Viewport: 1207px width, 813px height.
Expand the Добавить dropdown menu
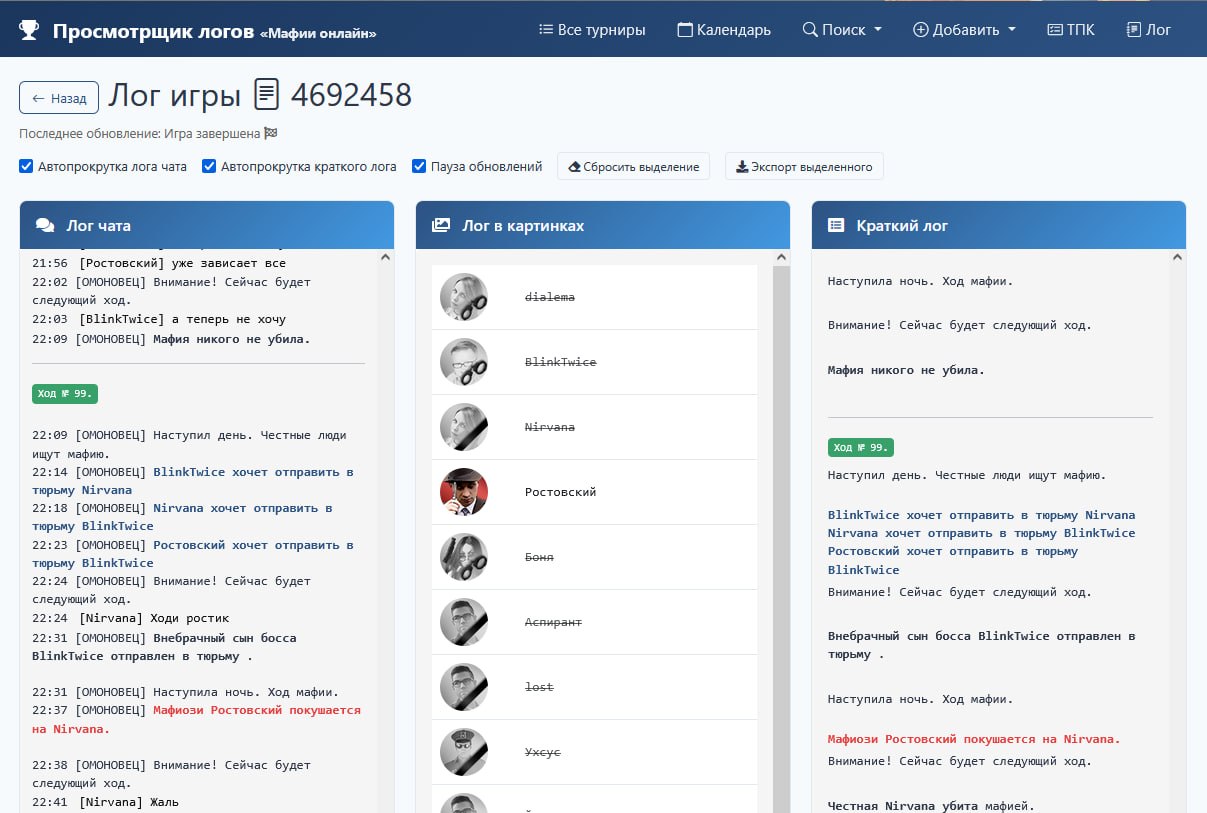coord(964,30)
